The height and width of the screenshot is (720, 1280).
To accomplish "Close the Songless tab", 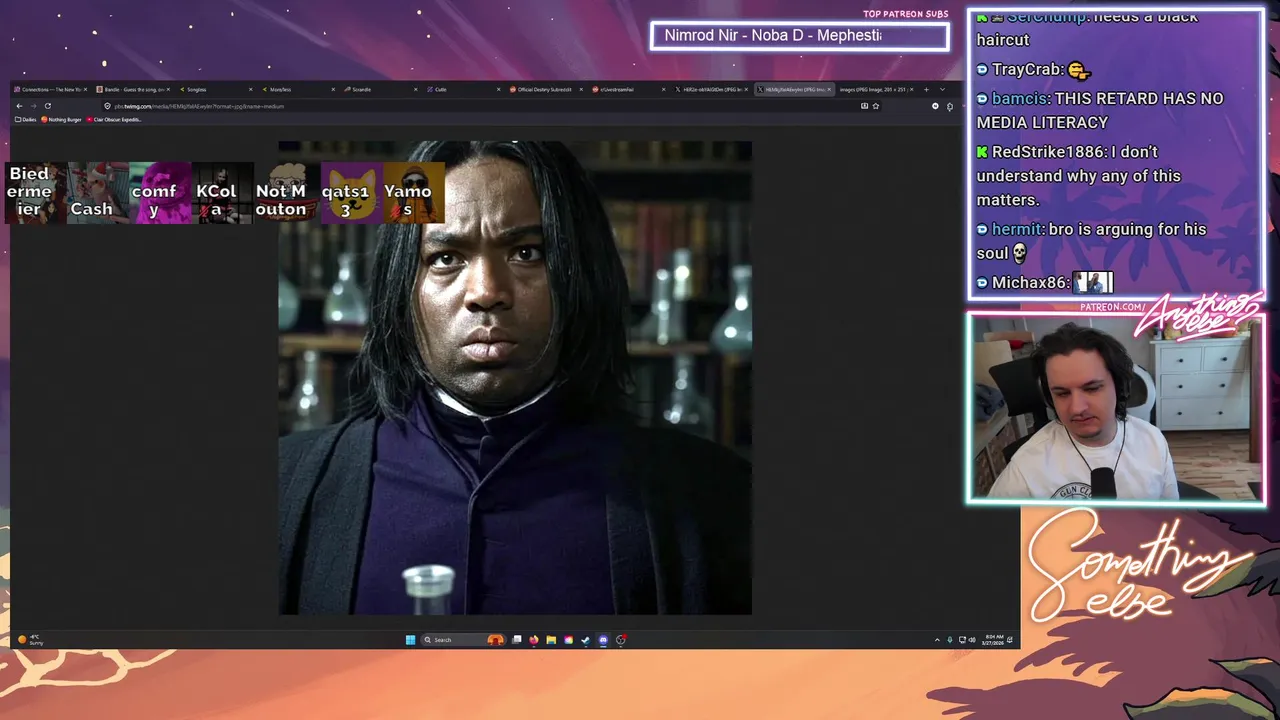I will (x=250, y=89).
